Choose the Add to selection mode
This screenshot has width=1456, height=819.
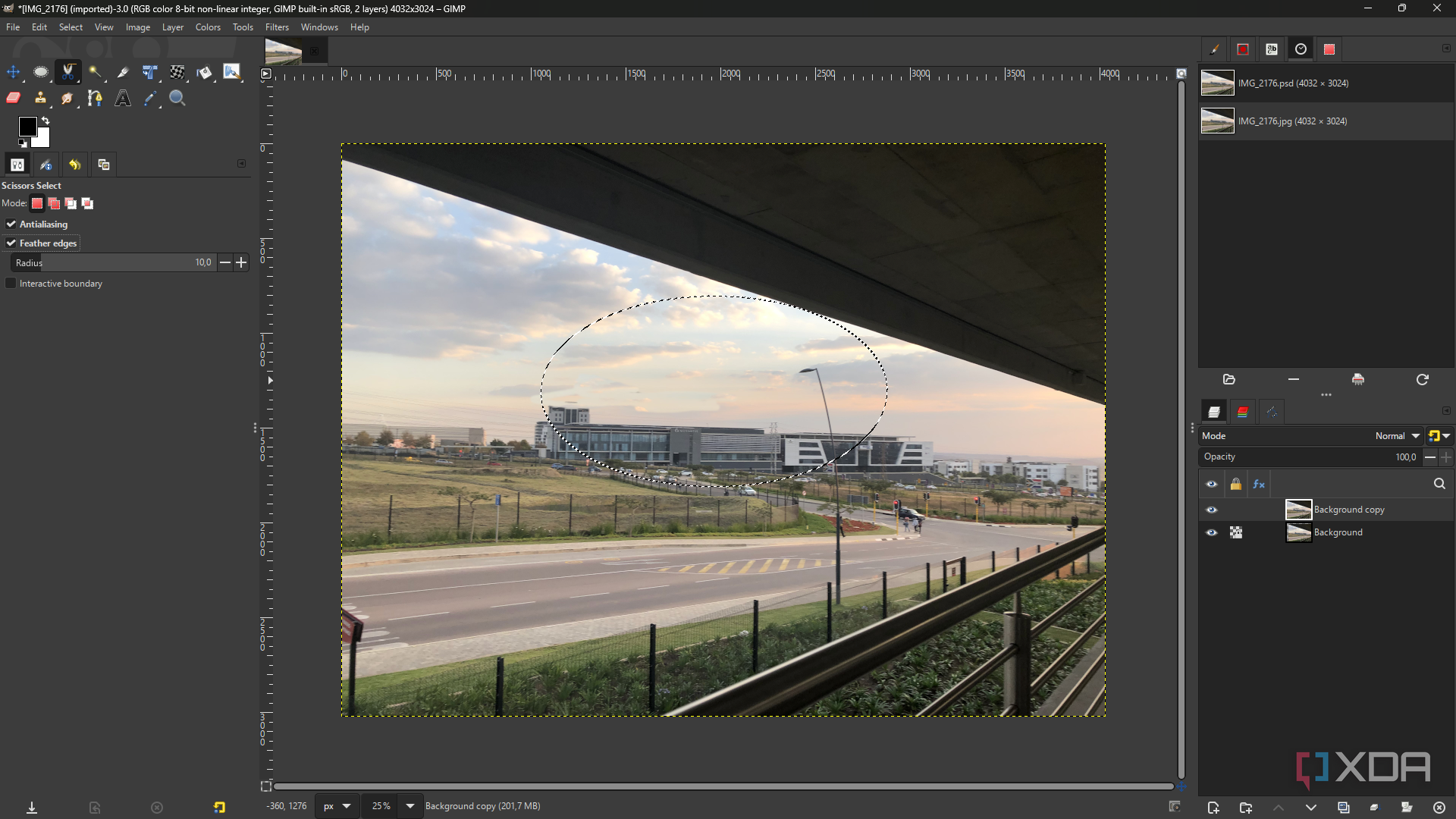coord(54,203)
